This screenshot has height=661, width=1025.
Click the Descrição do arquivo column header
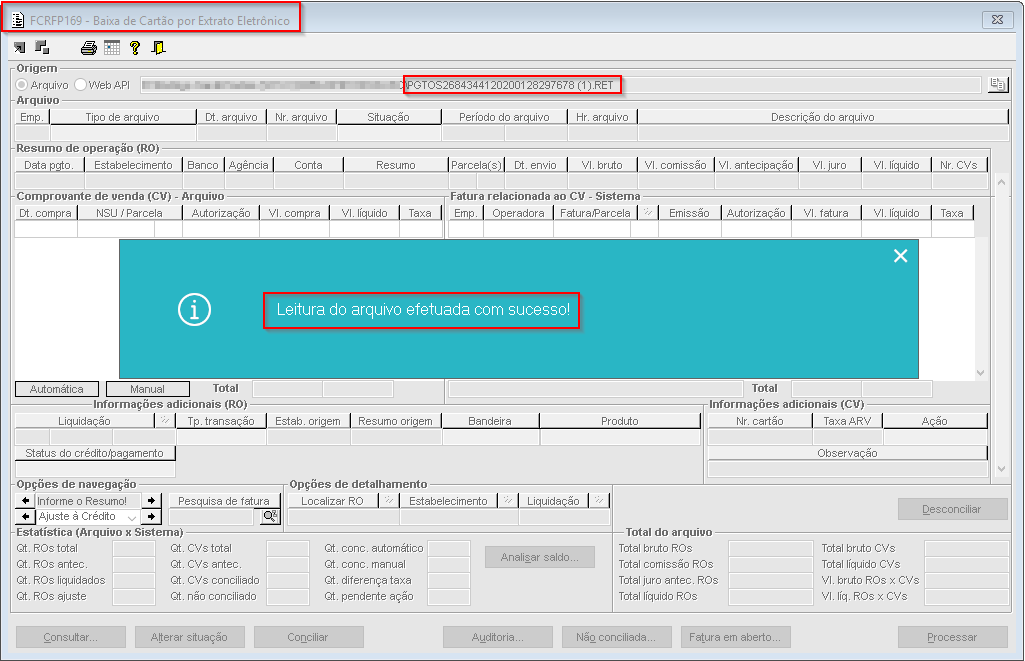pyautogui.click(x=823, y=117)
